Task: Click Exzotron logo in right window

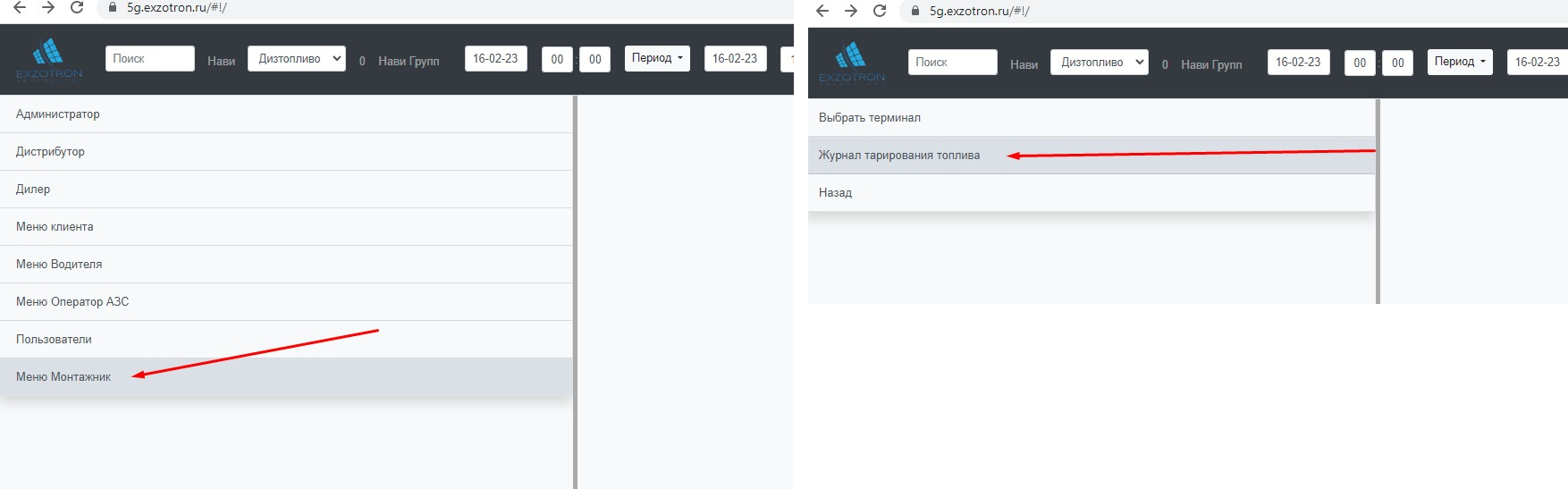Action: (x=852, y=63)
